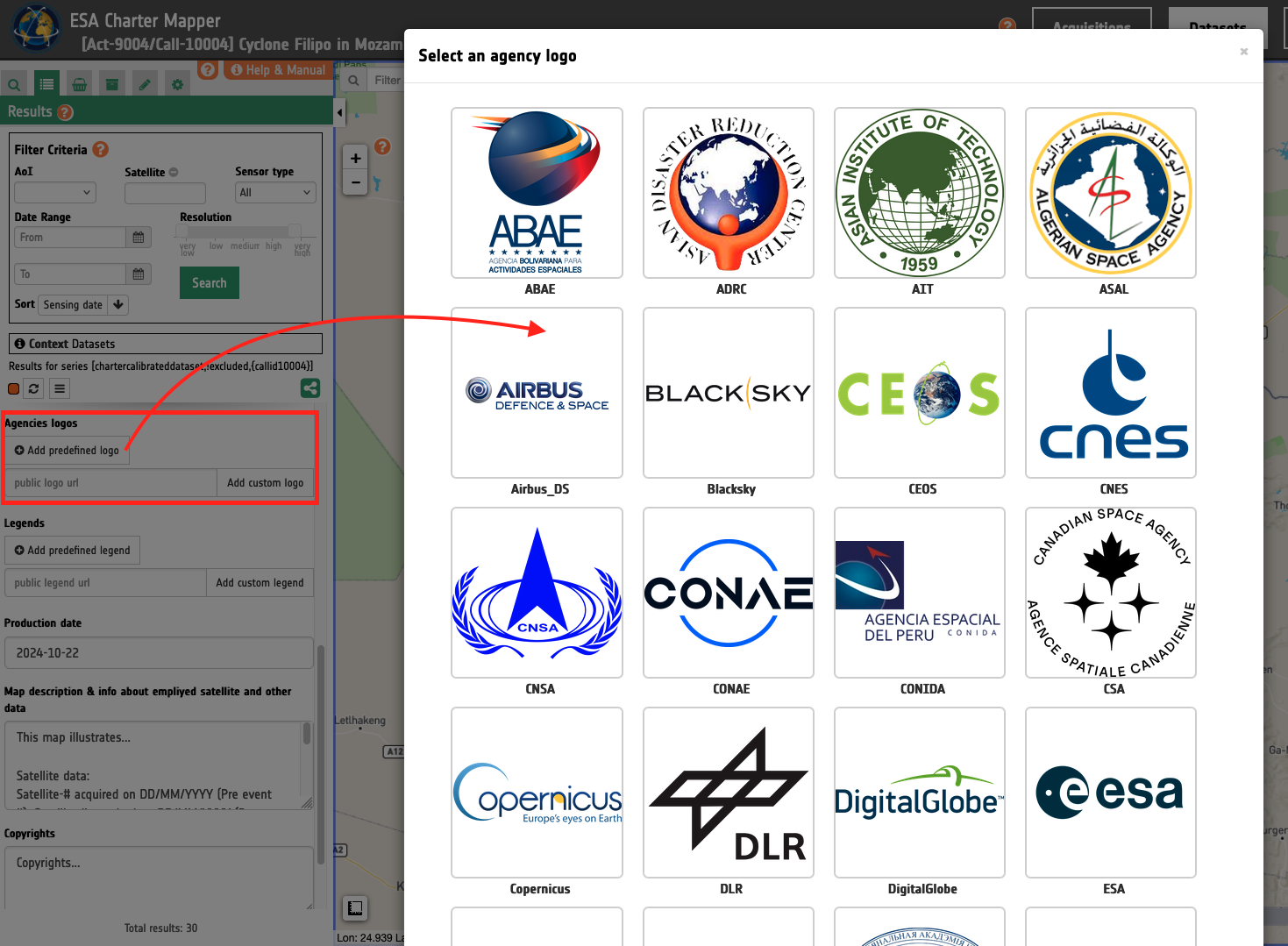
Task: Select the Blacksky agency logo
Action: point(729,393)
